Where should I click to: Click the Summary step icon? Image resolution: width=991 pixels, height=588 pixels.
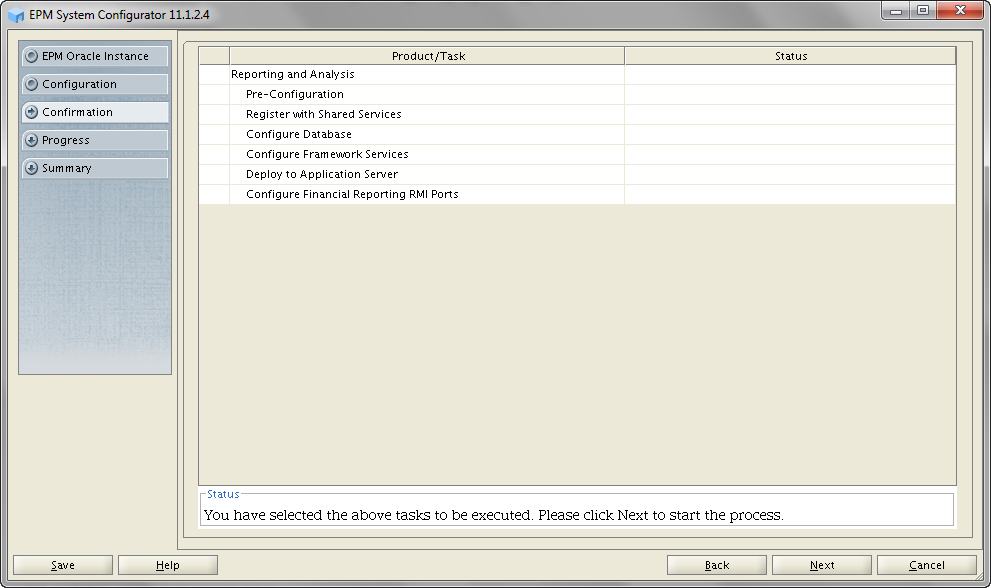click(x=31, y=168)
